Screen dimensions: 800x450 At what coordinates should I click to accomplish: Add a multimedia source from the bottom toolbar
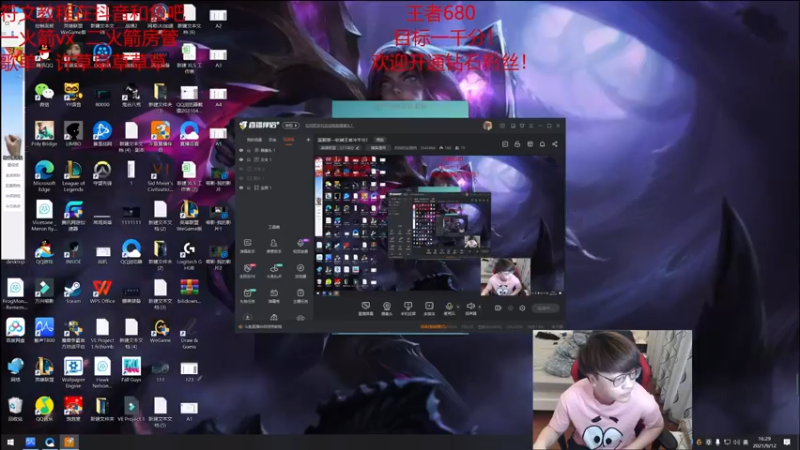[429, 308]
